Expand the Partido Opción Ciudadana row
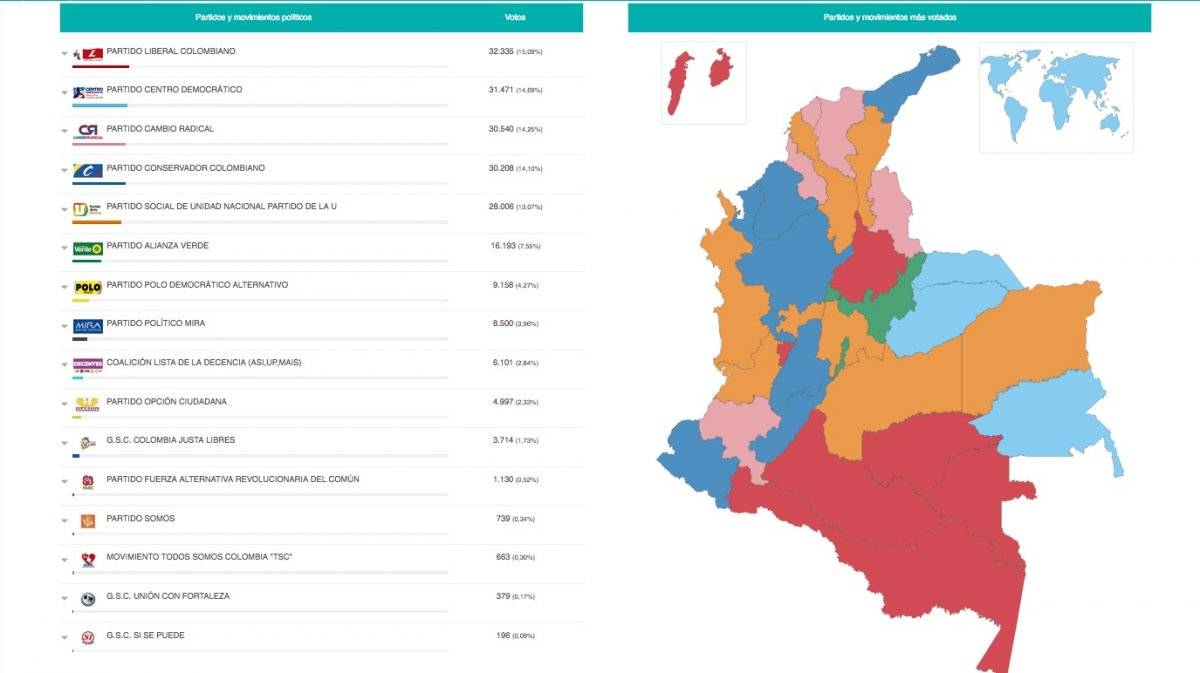Image resolution: width=1200 pixels, height=673 pixels. pyautogui.click(x=65, y=405)
